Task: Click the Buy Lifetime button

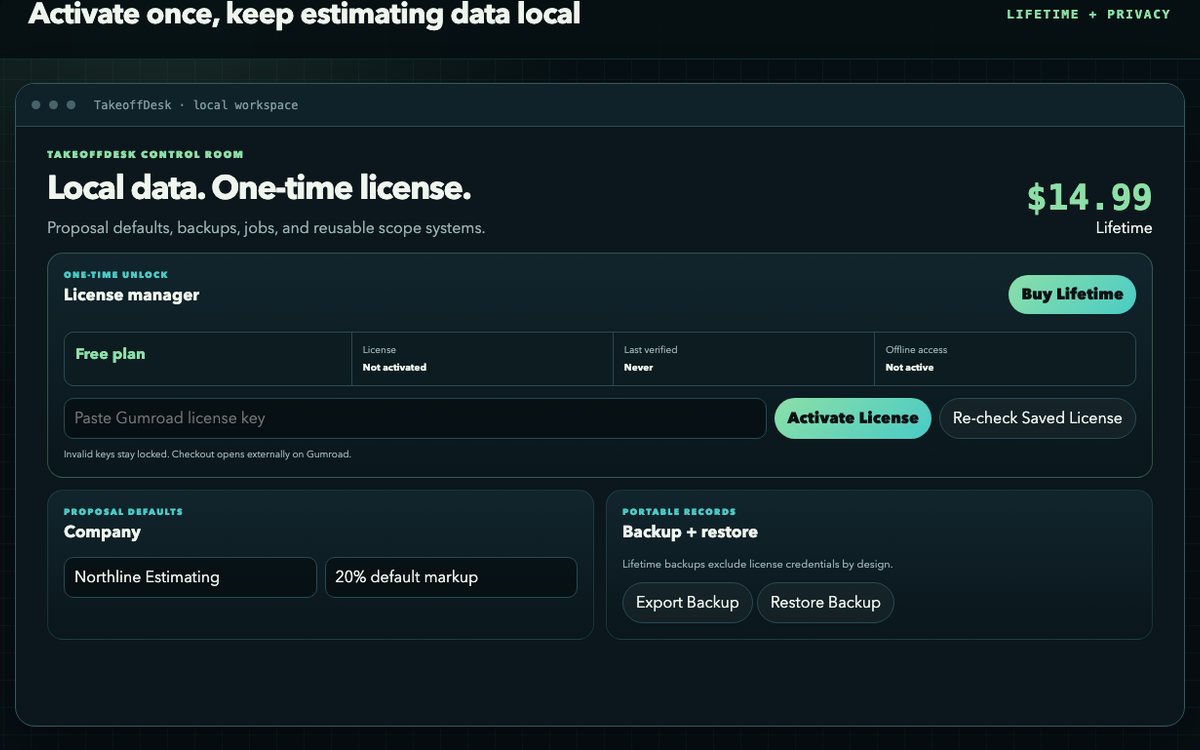Action: [x=1072, y=294]
